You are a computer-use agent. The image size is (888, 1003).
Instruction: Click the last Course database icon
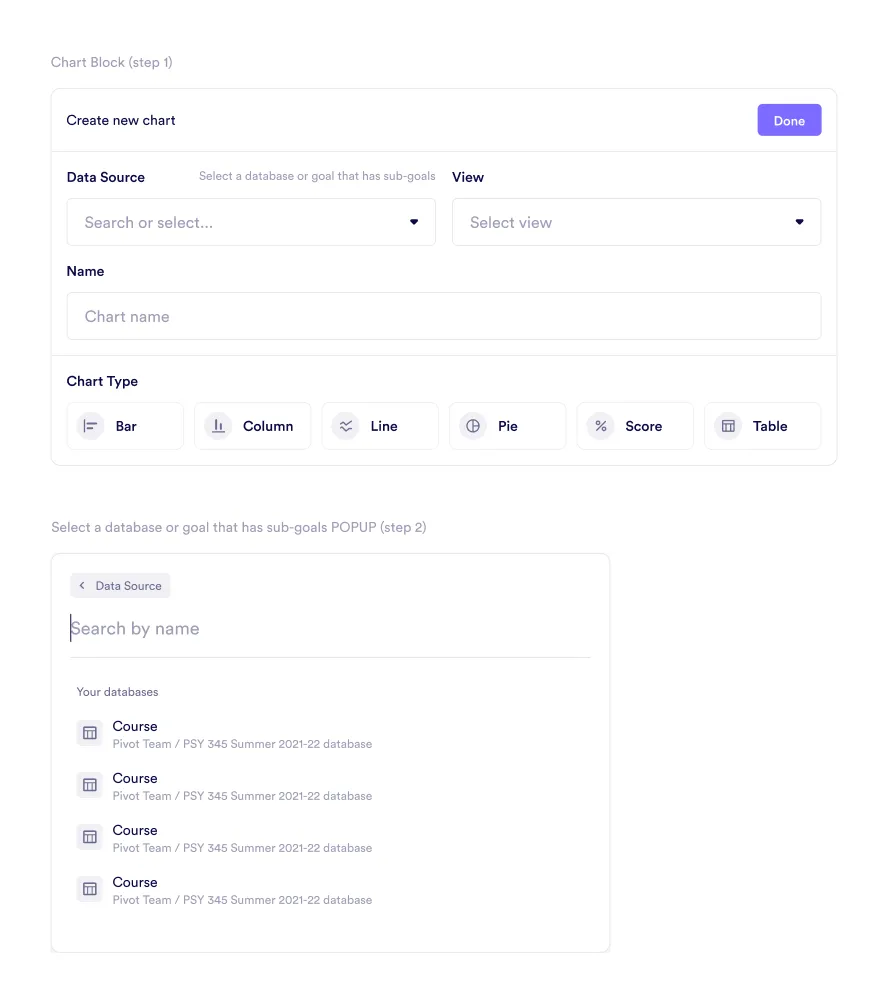pos(90,889)
